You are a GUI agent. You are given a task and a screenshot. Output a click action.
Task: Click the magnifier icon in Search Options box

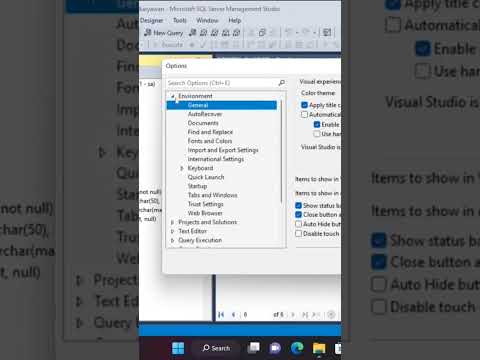[x=281, y=83]
